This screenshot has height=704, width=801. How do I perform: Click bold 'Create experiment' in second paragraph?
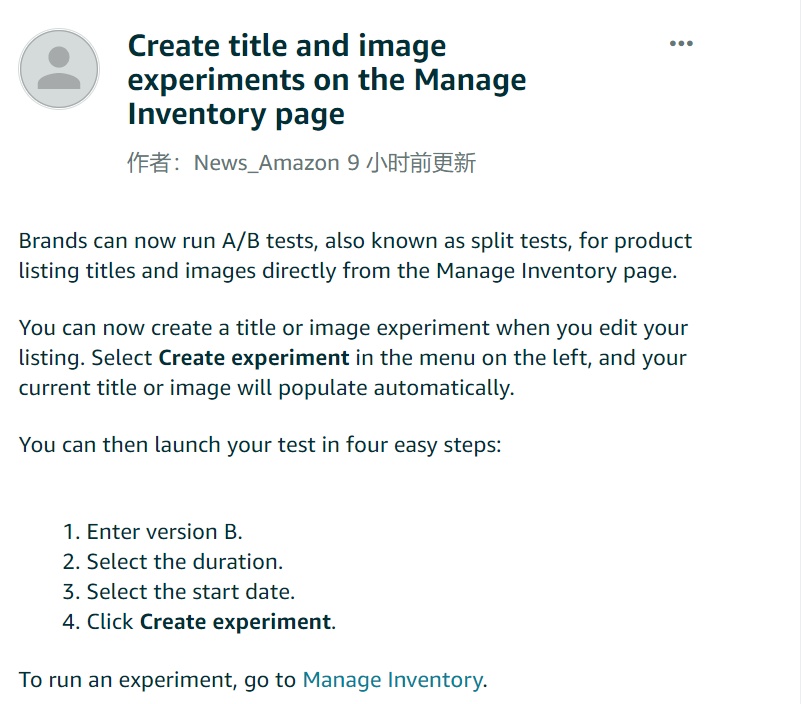[x=254, y=358]
